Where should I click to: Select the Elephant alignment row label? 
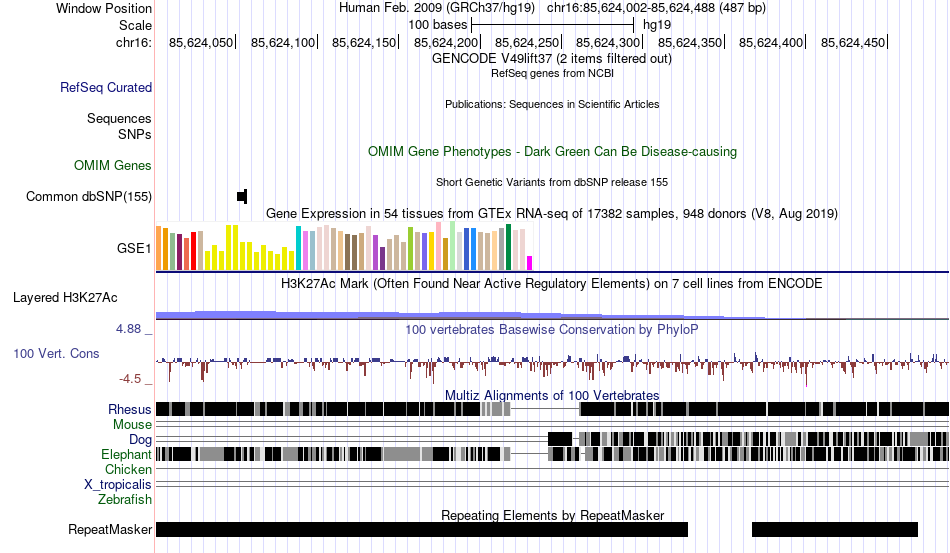pyautogui.click(x=126, y=454)
